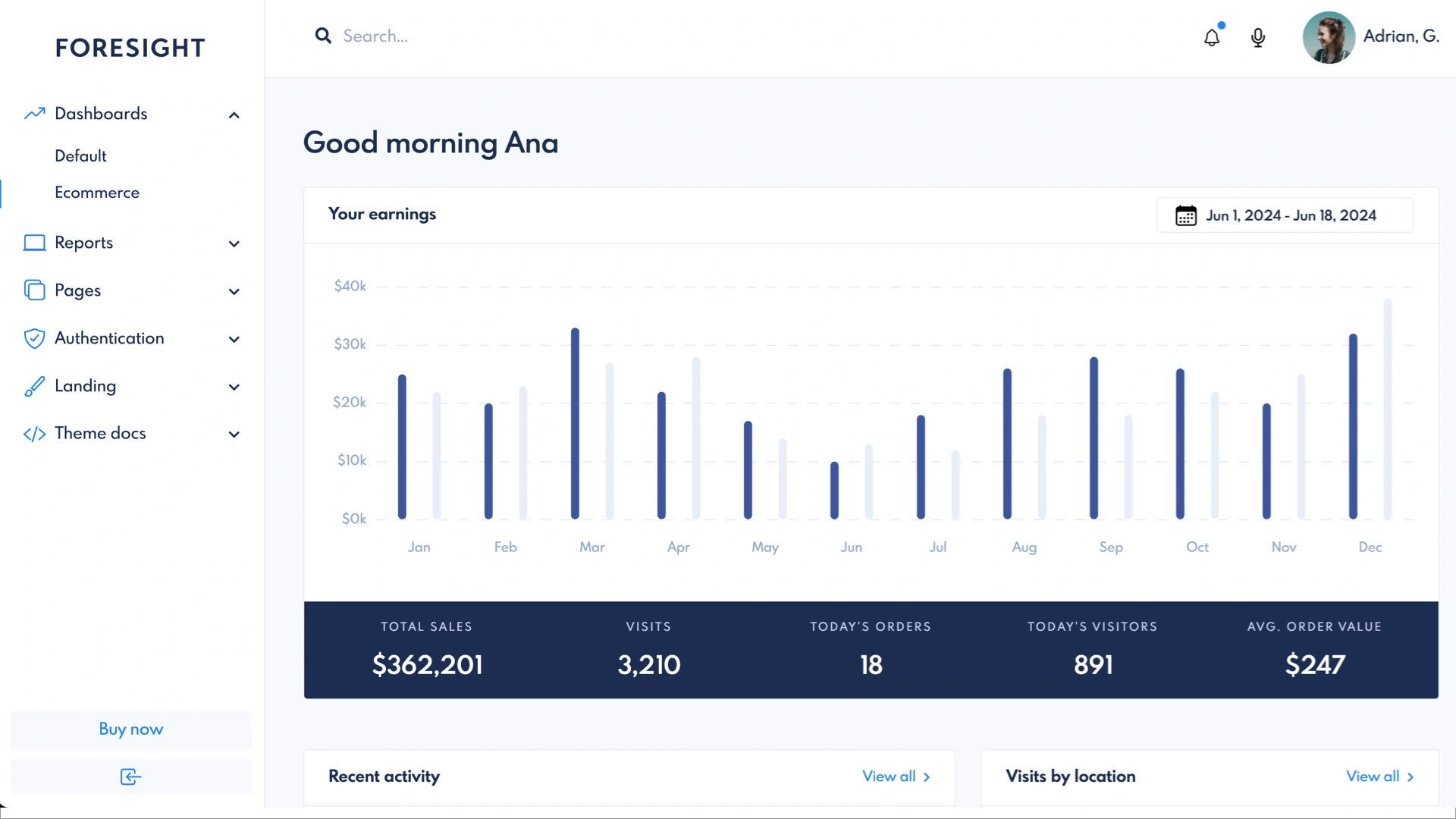The width and height of the screenshot is (1456, 819).
Task: Click the search magnifier icon
Action: coord(323,36)
